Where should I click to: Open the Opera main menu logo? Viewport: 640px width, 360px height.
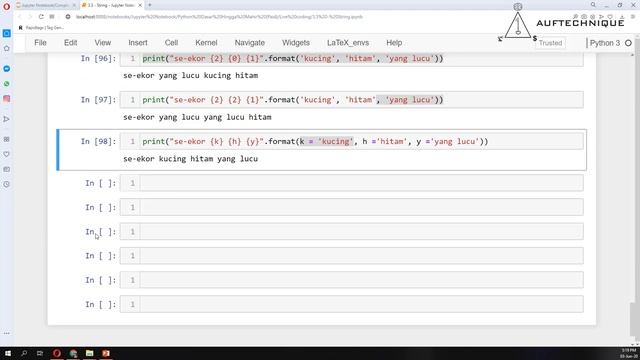click(x=7, y=6)
